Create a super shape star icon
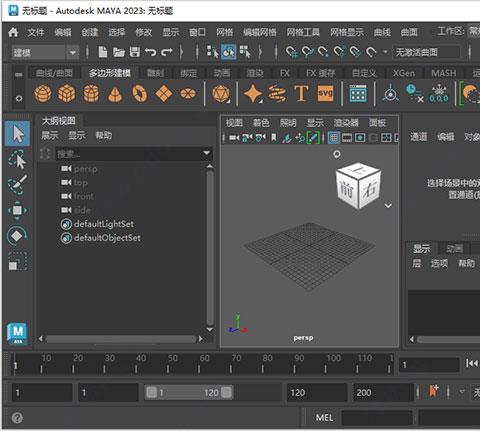Image resolution: width=480 pixels, height=431 pixels. (x=253, y=94)
